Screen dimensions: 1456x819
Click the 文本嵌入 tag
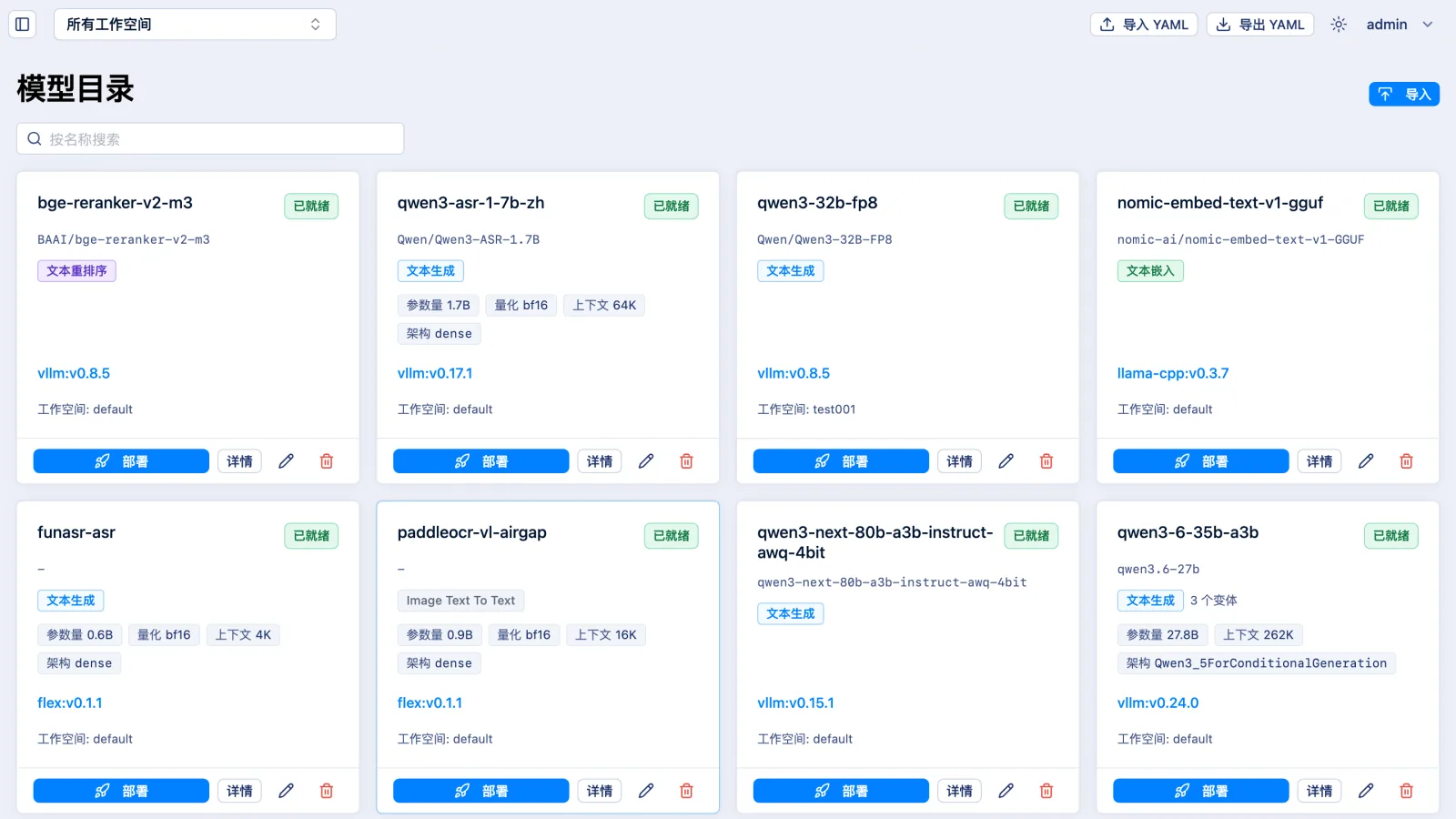click(1150, 270)
